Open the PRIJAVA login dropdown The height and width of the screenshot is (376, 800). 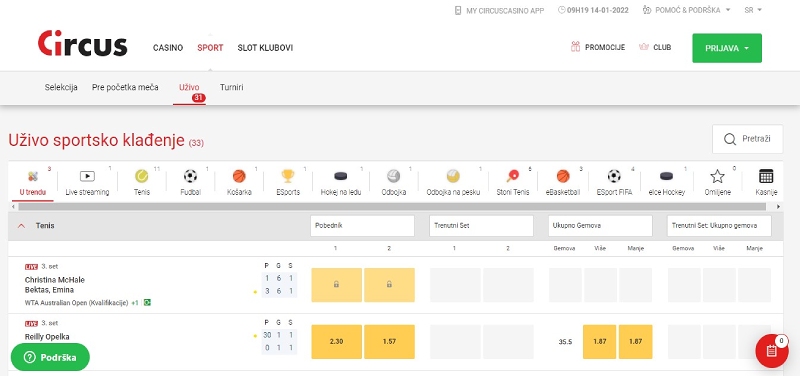(727, 48)
